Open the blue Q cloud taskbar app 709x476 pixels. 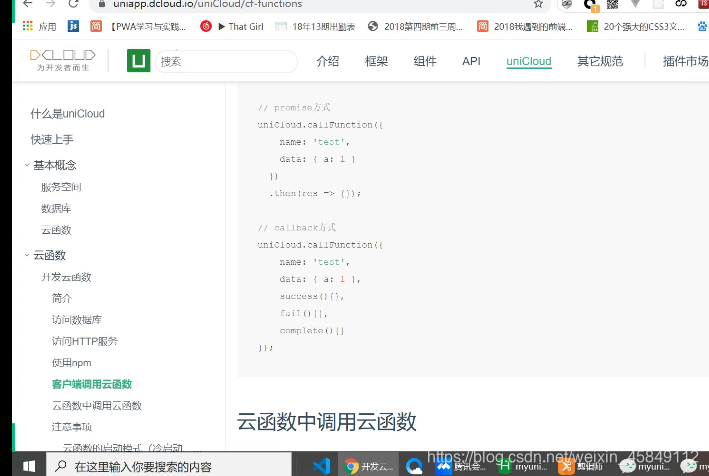coord(414,466)
